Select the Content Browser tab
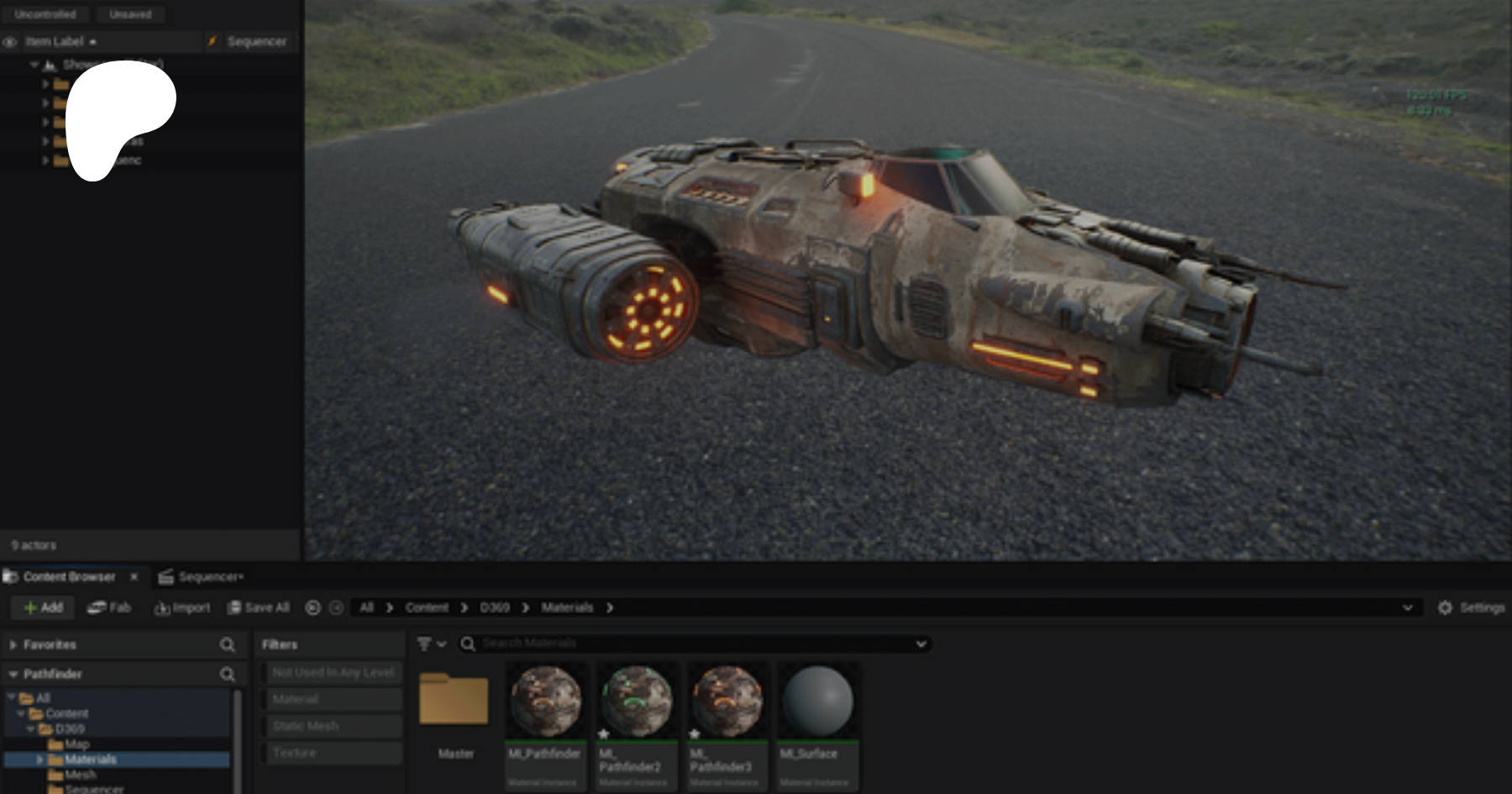 69,576
